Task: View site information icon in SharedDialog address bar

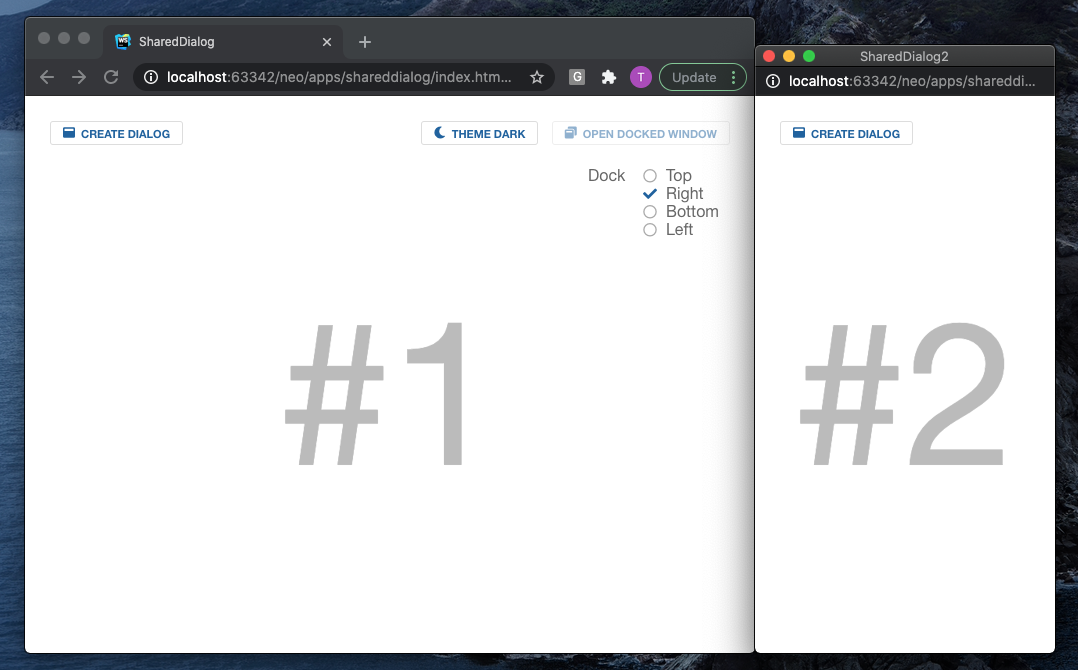Action: pos(151,77)
